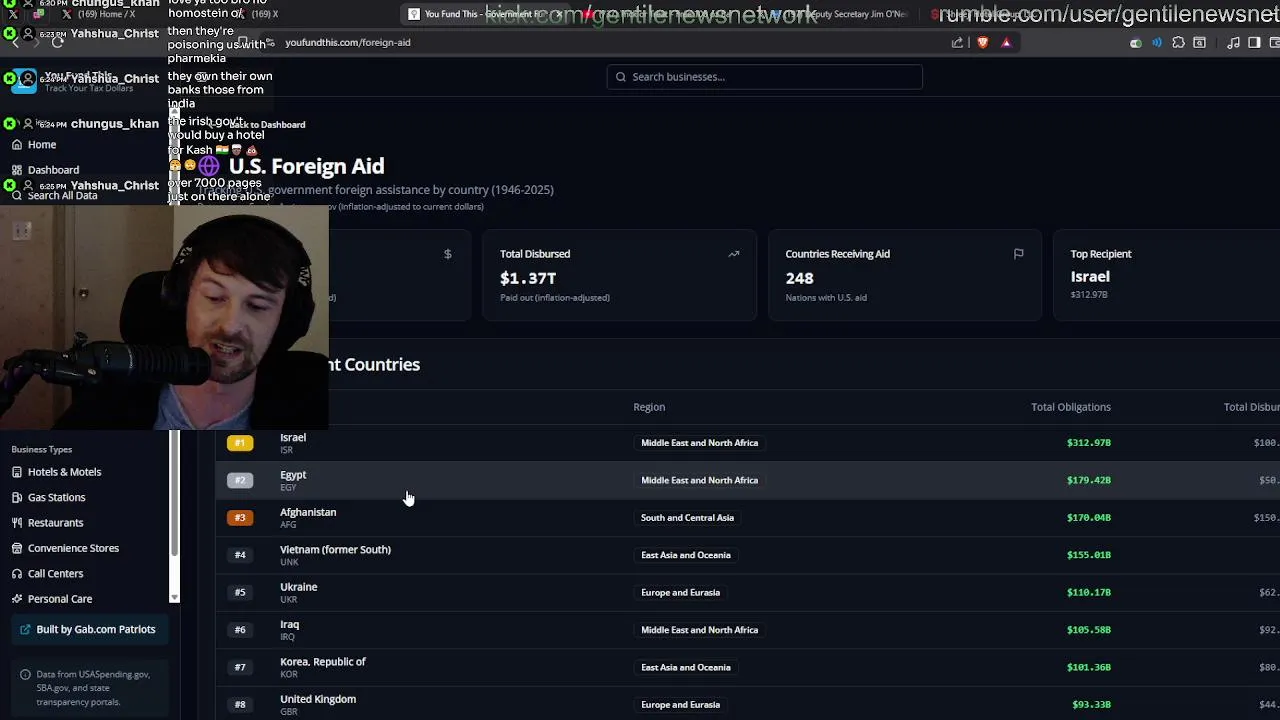Click the Total Obligations column header

pyautogui.click(x=1071, y=407)
